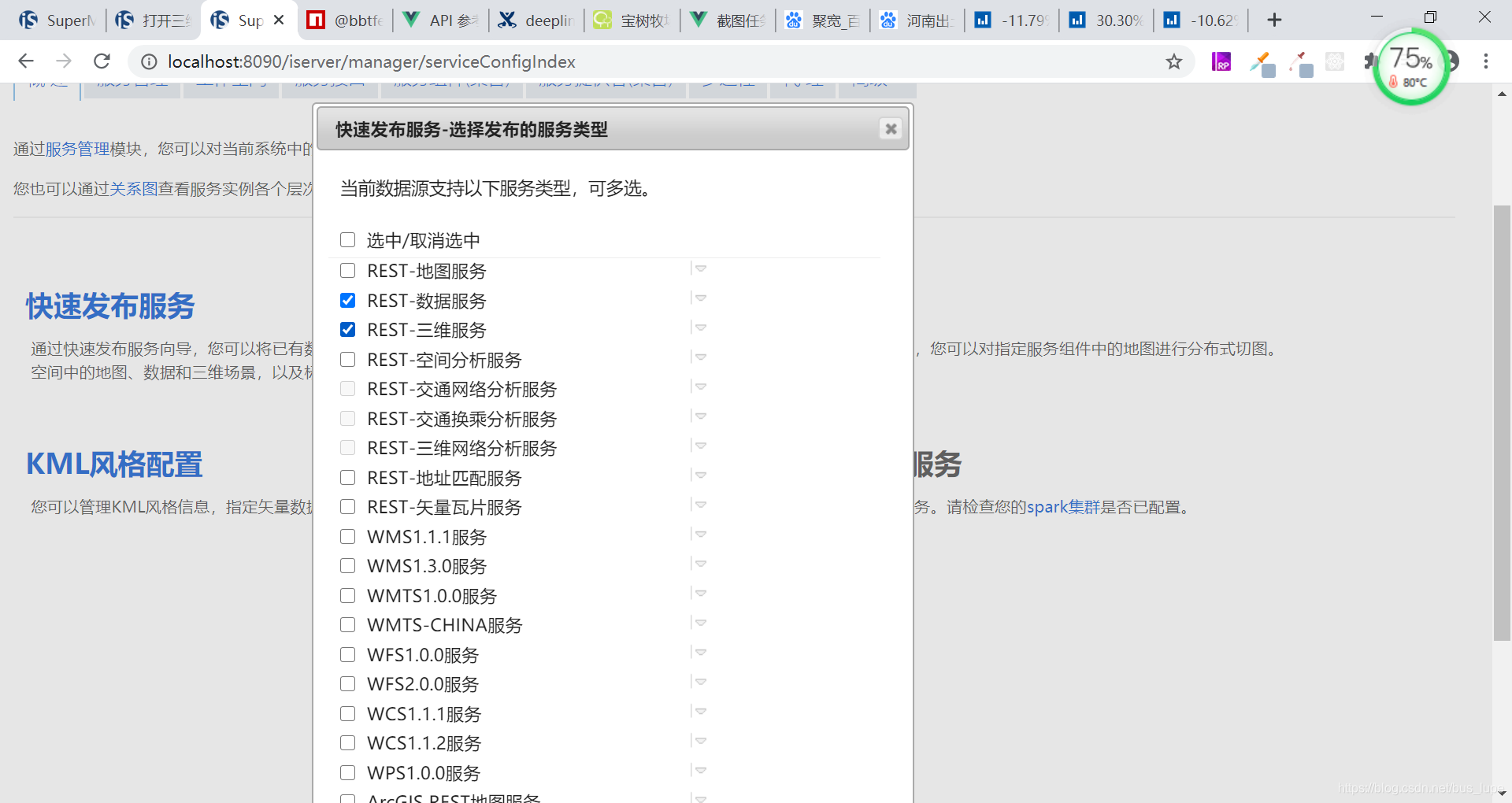
Task: Enable the WCS1.1.2服务 checkbox
Action: click(x=347, y=743)
